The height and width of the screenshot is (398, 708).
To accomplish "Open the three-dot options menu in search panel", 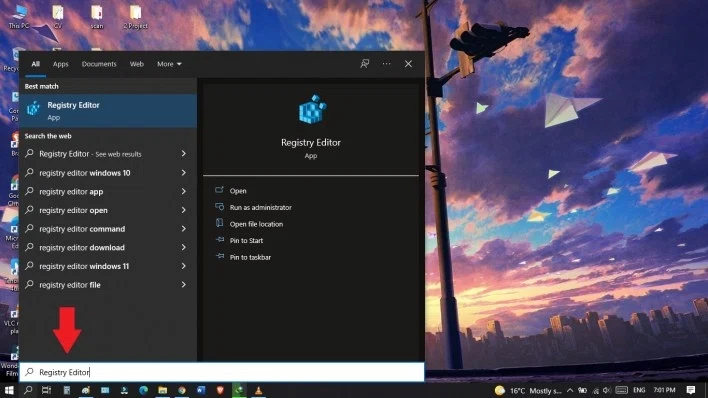I will pos(387,64).
